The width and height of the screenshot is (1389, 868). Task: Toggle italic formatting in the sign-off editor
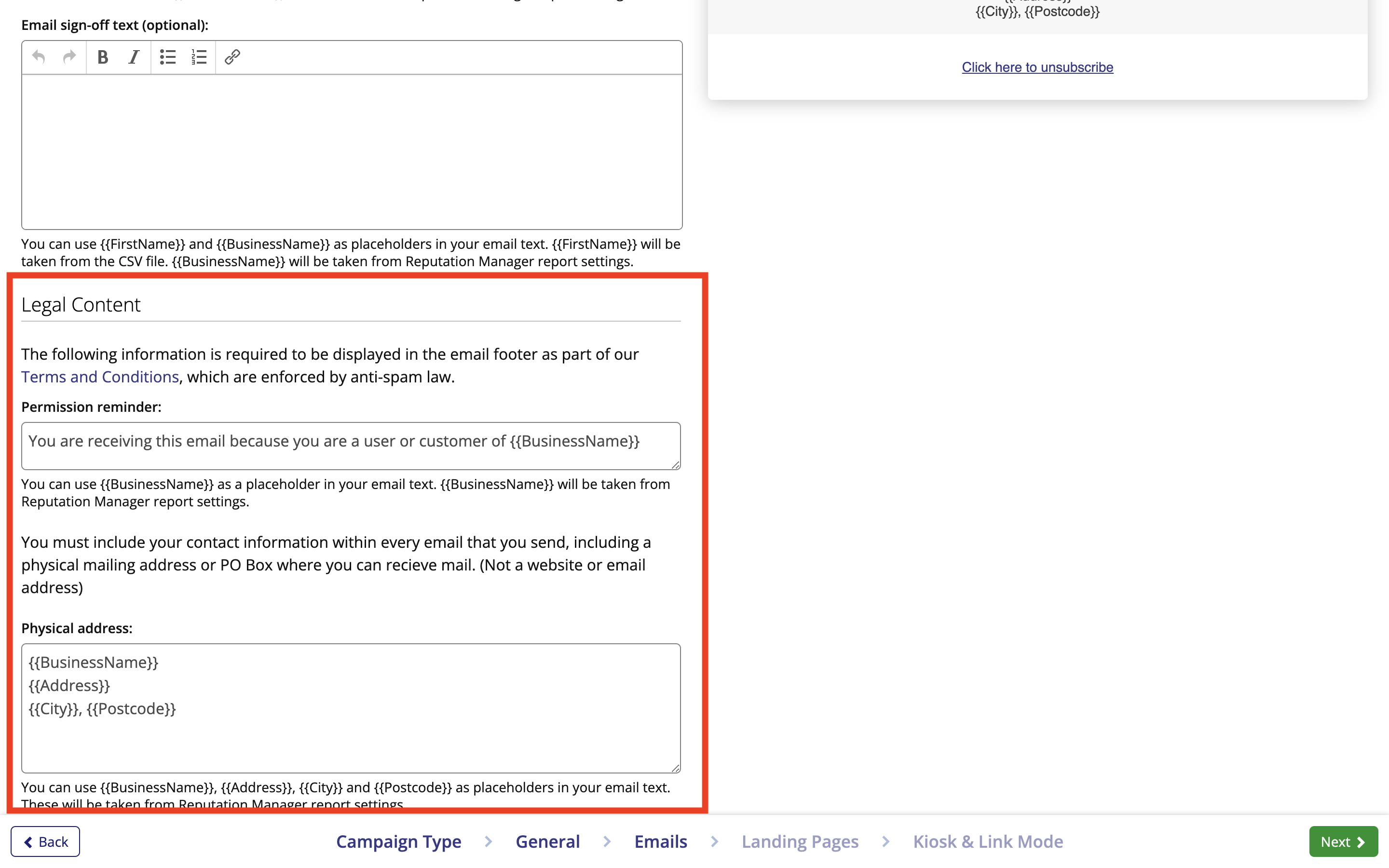134,57
